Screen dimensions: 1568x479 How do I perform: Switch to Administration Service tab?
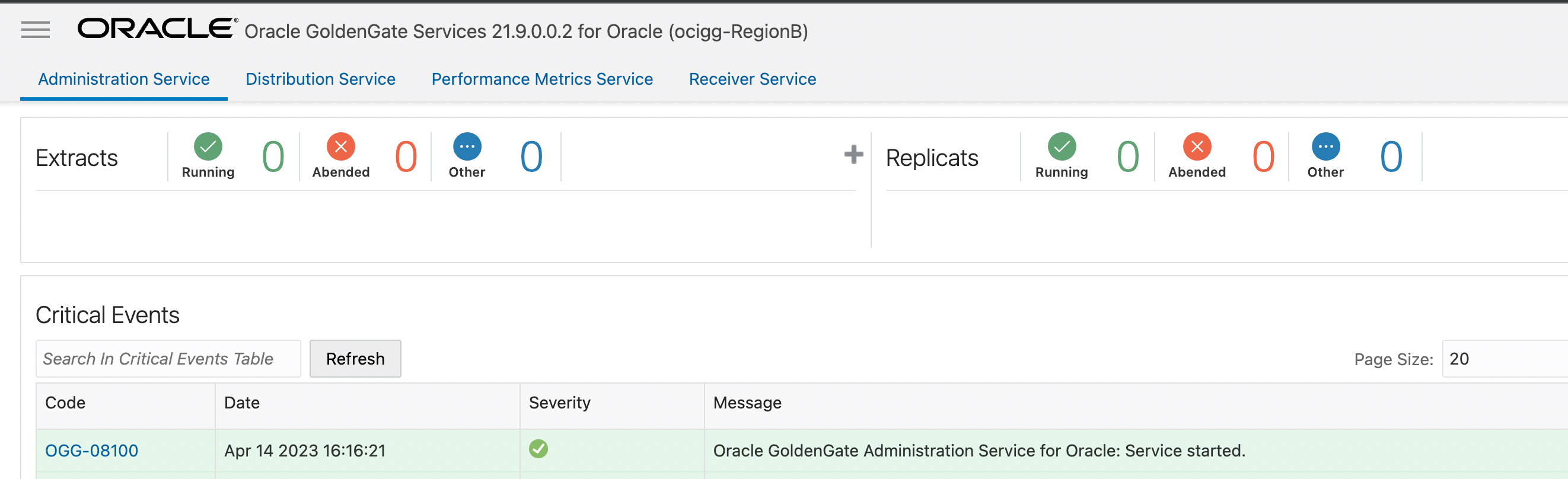pos(123,79)
